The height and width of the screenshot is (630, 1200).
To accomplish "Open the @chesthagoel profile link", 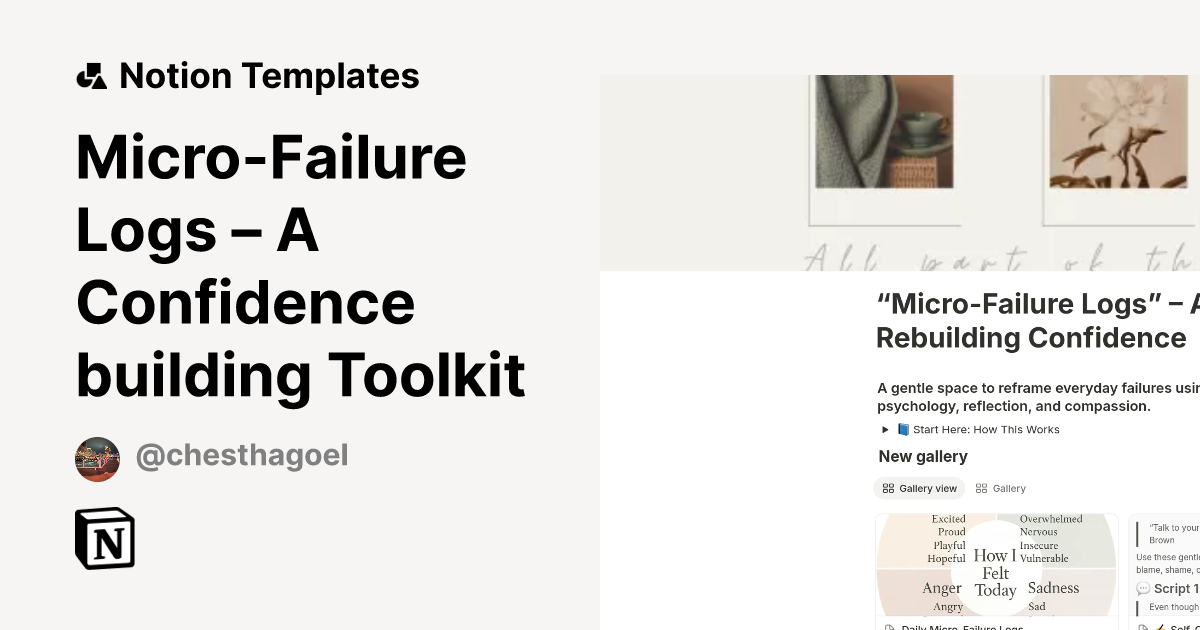I will [242, 456].
